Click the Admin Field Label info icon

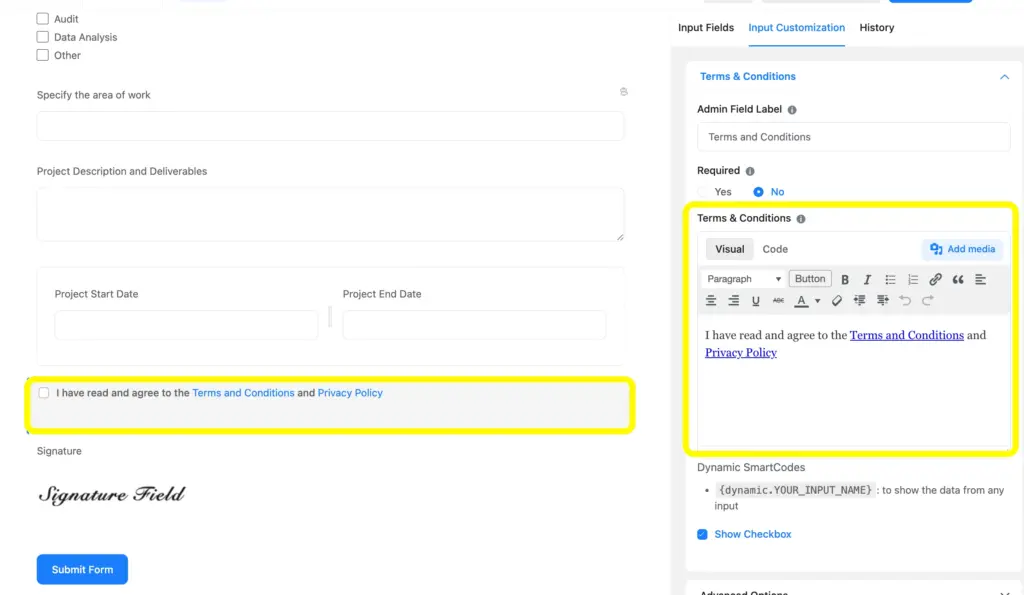click(x=792, y=110)
